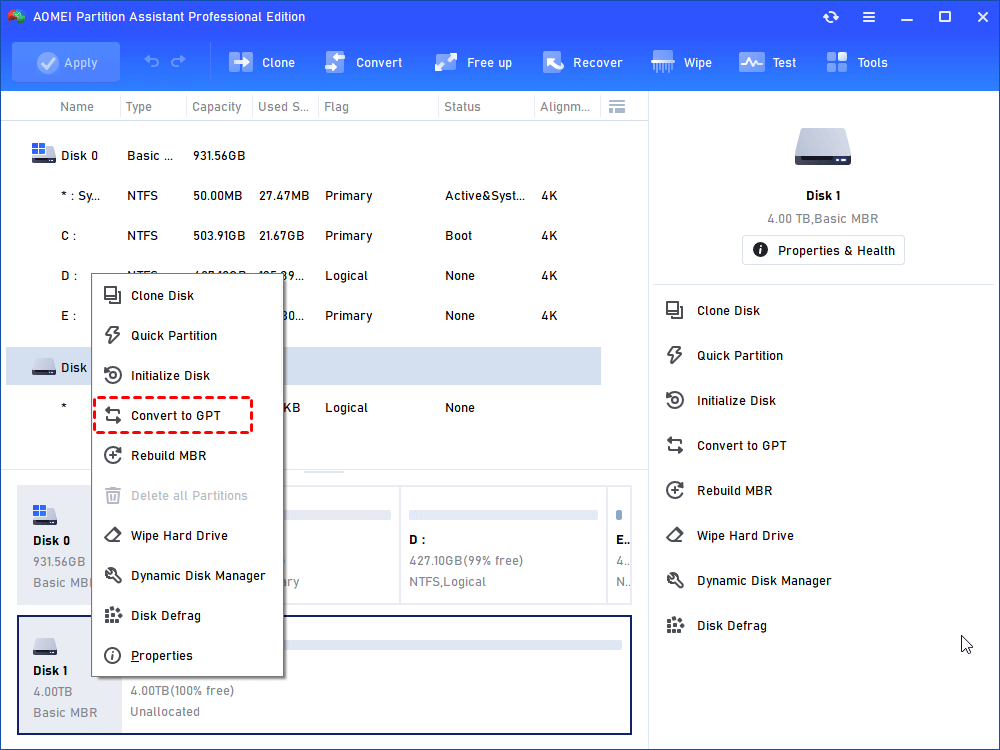Click Properties info icon in context menu
Viewport: 1000px width, 750px height.
[x=113, y=655]
